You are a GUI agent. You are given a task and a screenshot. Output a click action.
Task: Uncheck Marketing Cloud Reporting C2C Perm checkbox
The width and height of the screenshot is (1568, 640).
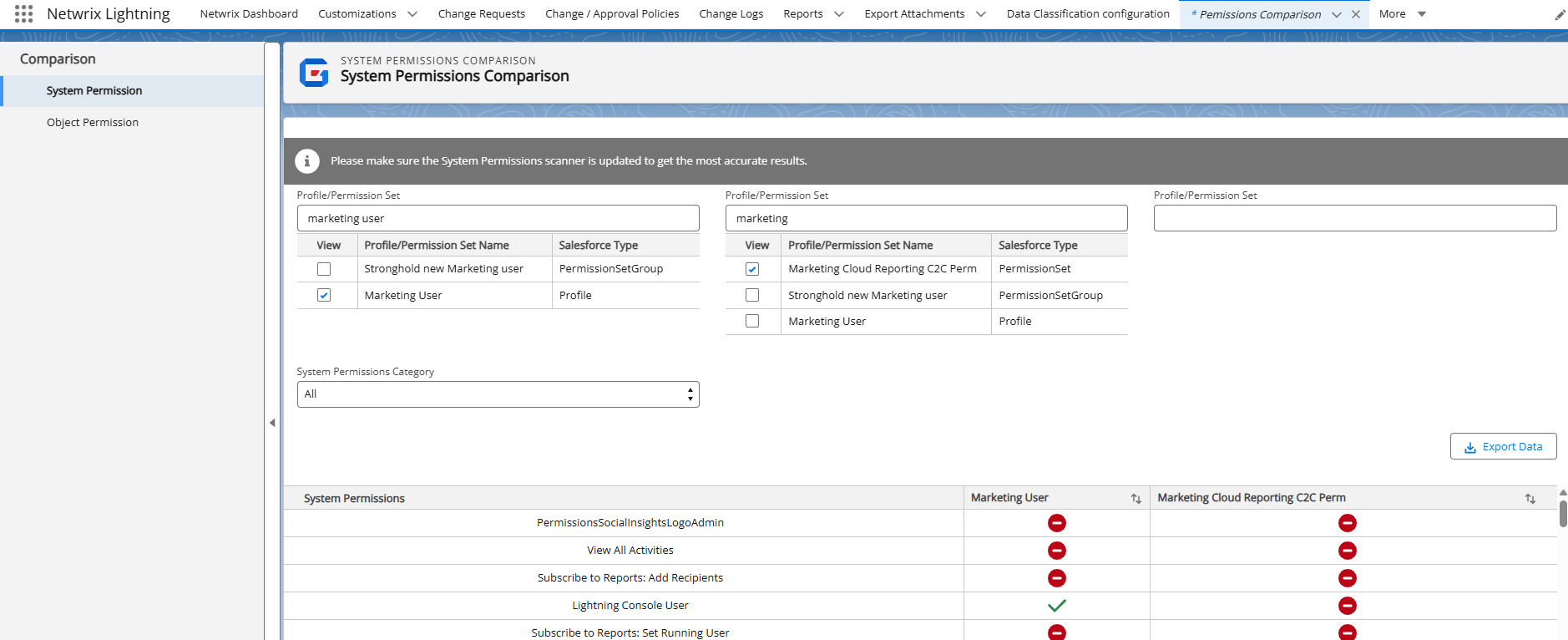[752, 269]
